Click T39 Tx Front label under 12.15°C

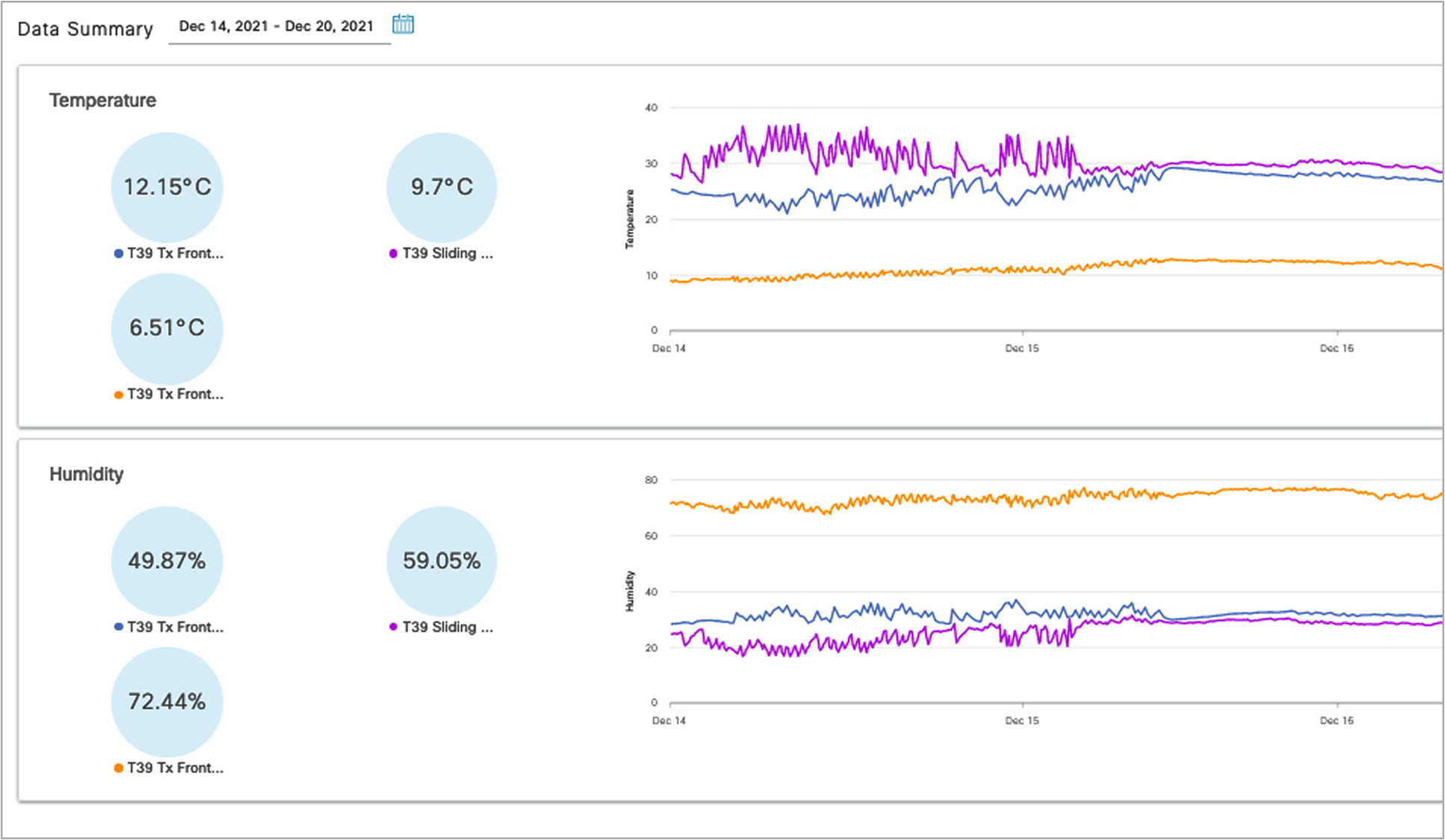(175, 253)
